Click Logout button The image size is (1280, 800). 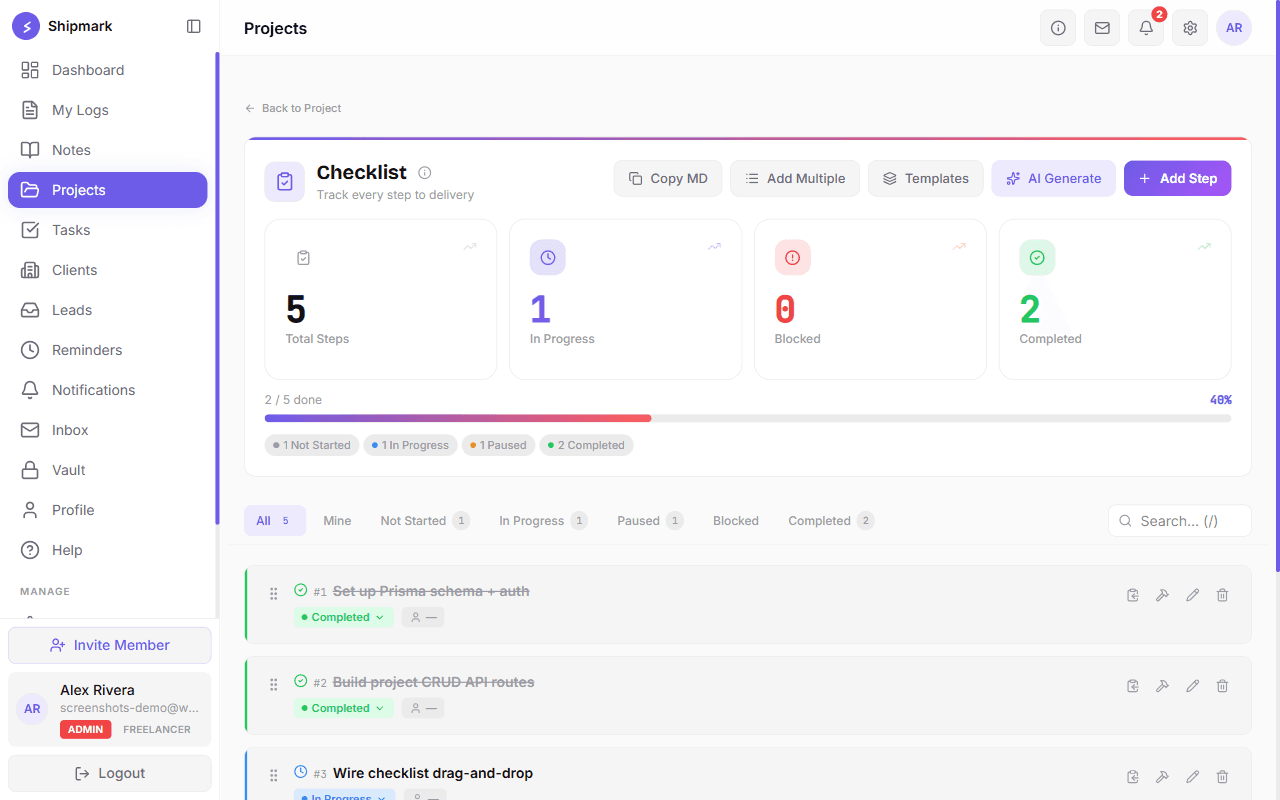[110, 773]
